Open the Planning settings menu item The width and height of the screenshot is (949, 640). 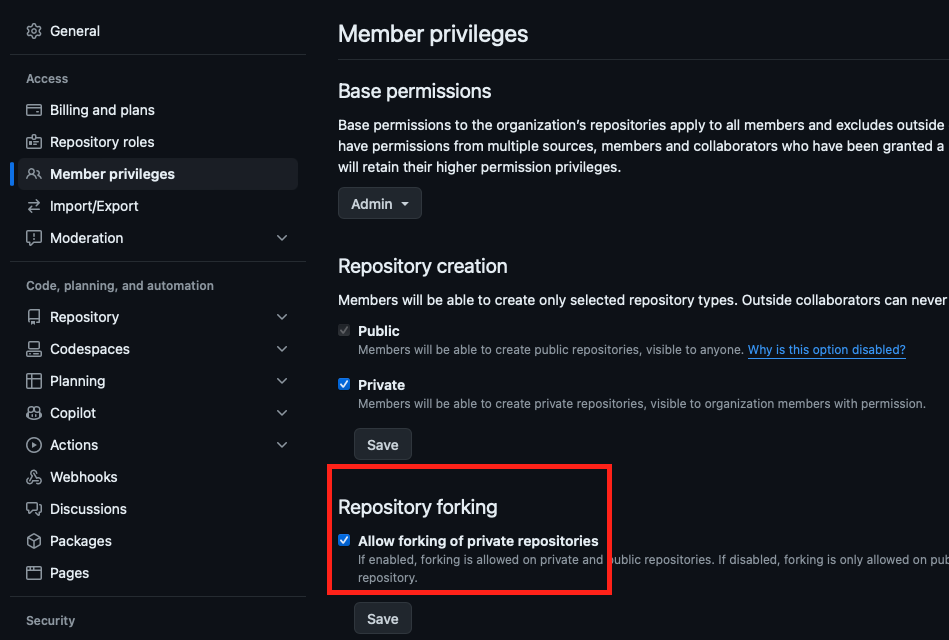(78, 381)
